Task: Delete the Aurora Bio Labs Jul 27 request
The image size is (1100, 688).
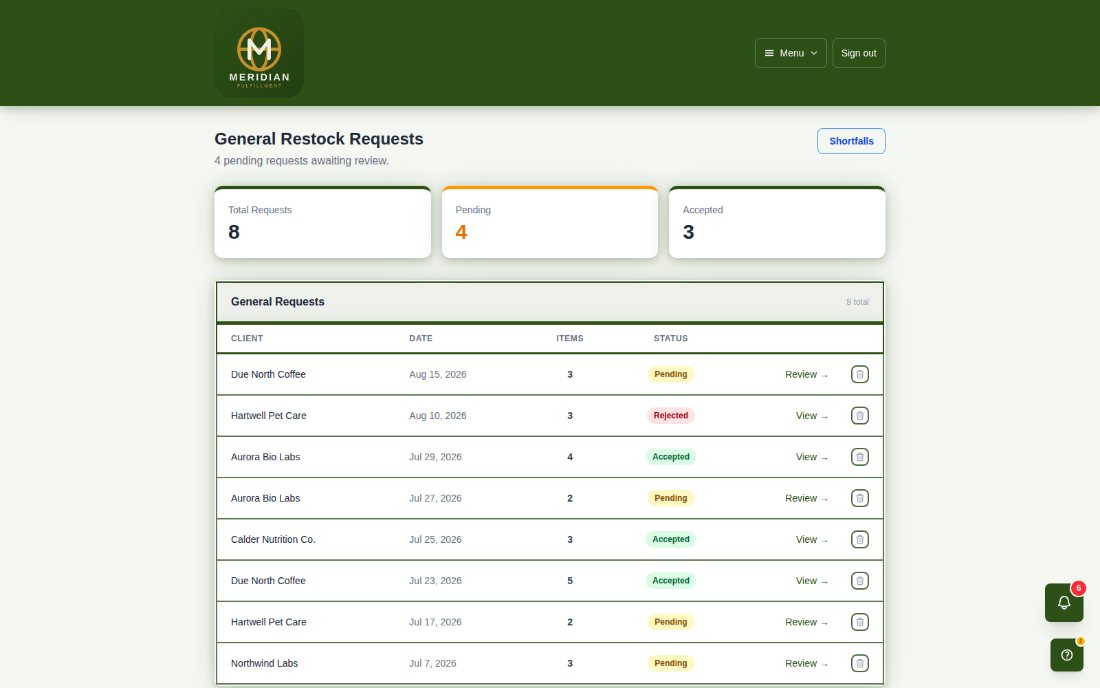Action: coord(859,499)
